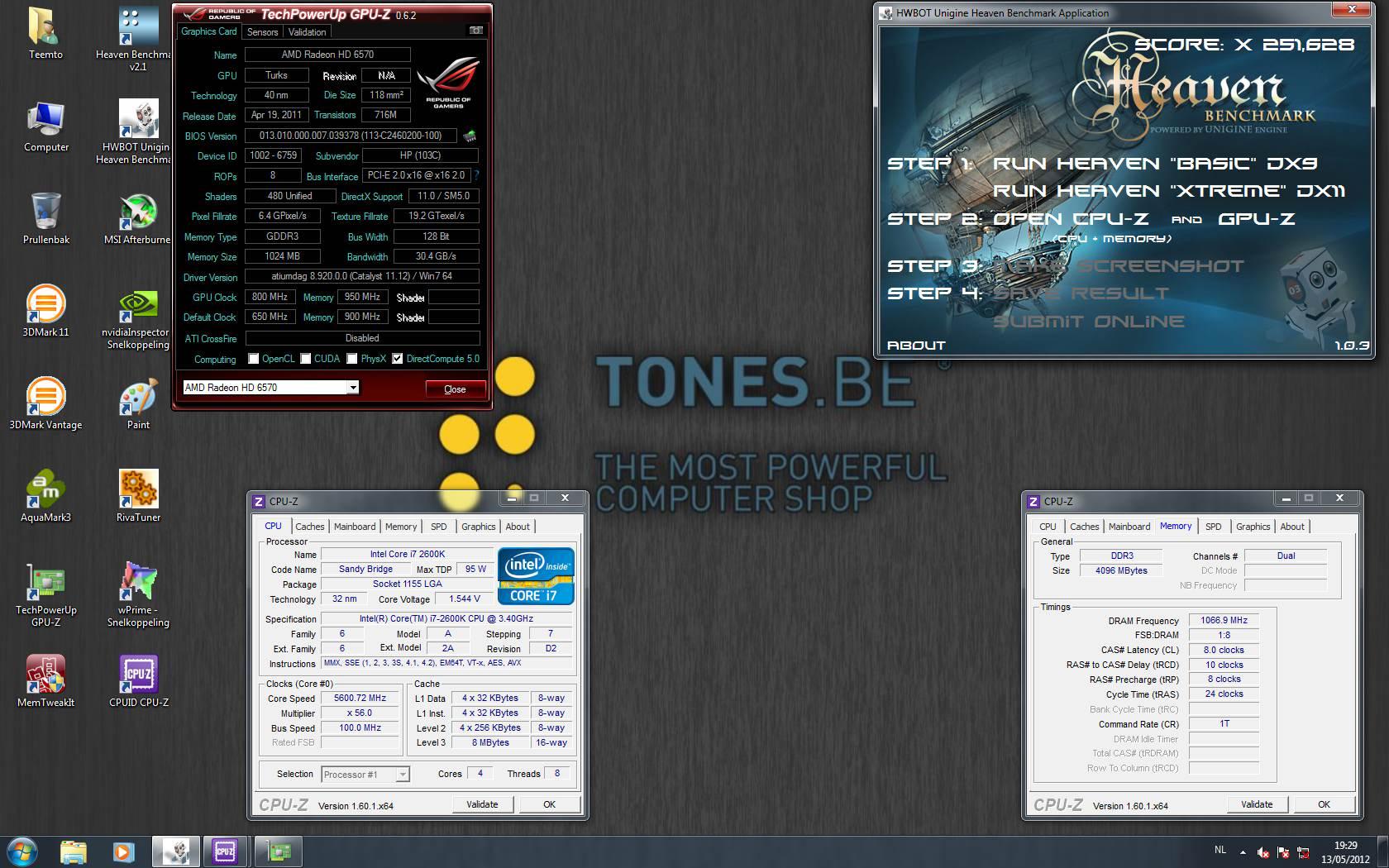Launch AquaMark3 desktop icon
Viewport: 1389px width, 868px height.
(x=45, y=497)
